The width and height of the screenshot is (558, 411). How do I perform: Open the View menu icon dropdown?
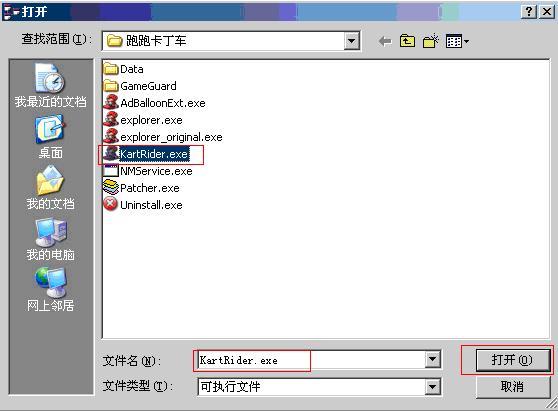457,42
